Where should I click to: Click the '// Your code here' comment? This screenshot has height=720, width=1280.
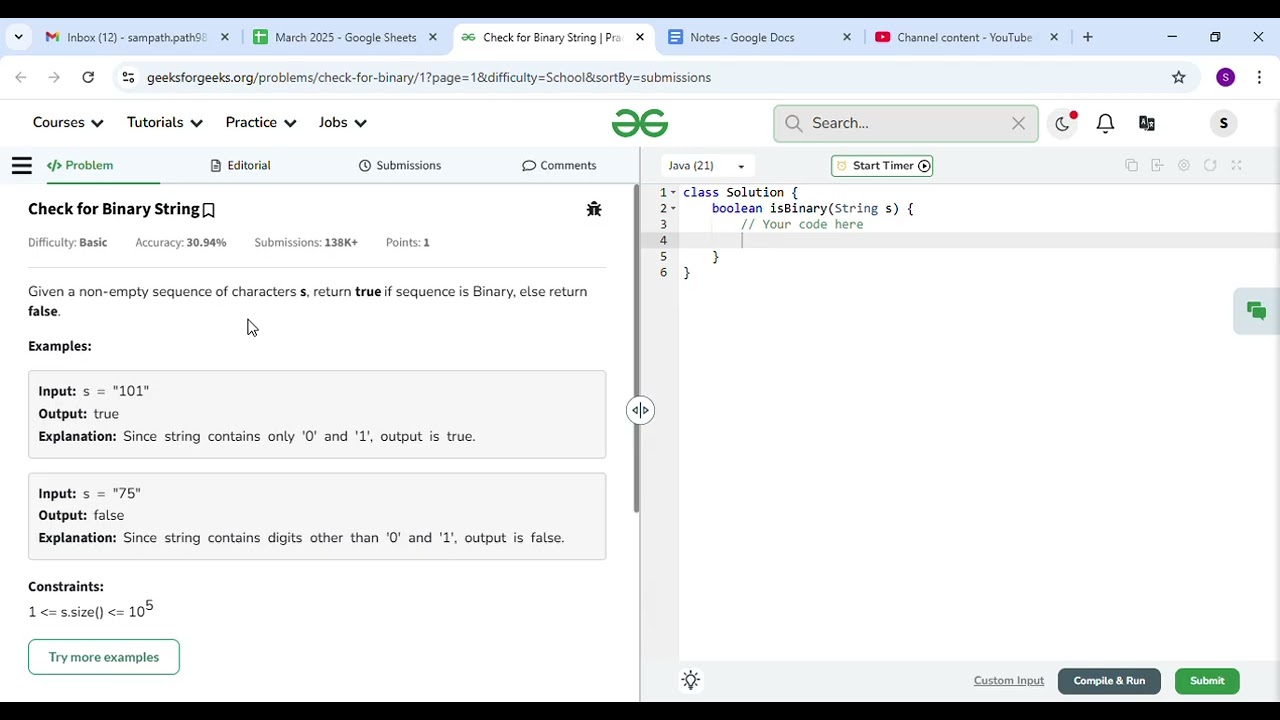pos(802,224)
